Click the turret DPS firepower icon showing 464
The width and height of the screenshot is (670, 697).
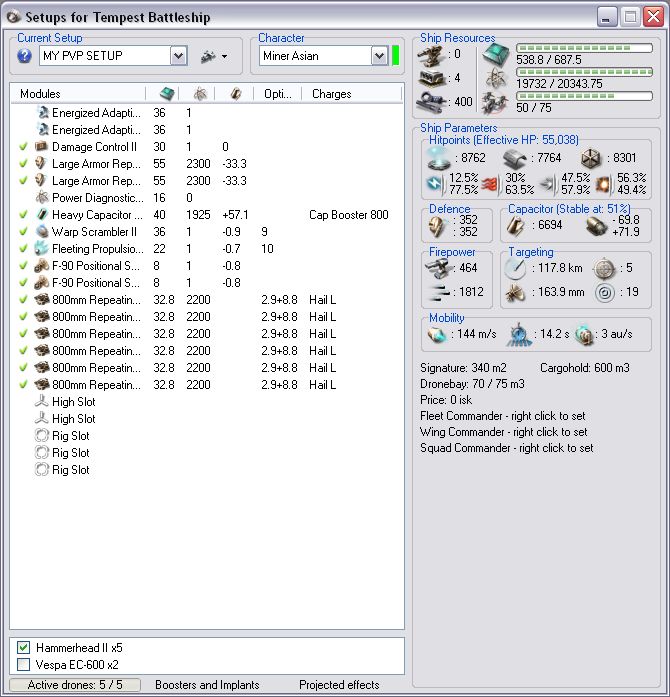(x=437, y=269)
